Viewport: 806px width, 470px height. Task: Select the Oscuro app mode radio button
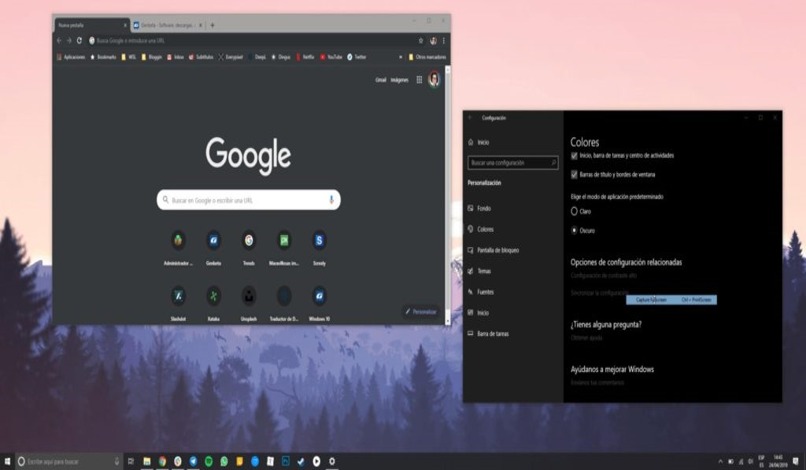pos(574,229)
